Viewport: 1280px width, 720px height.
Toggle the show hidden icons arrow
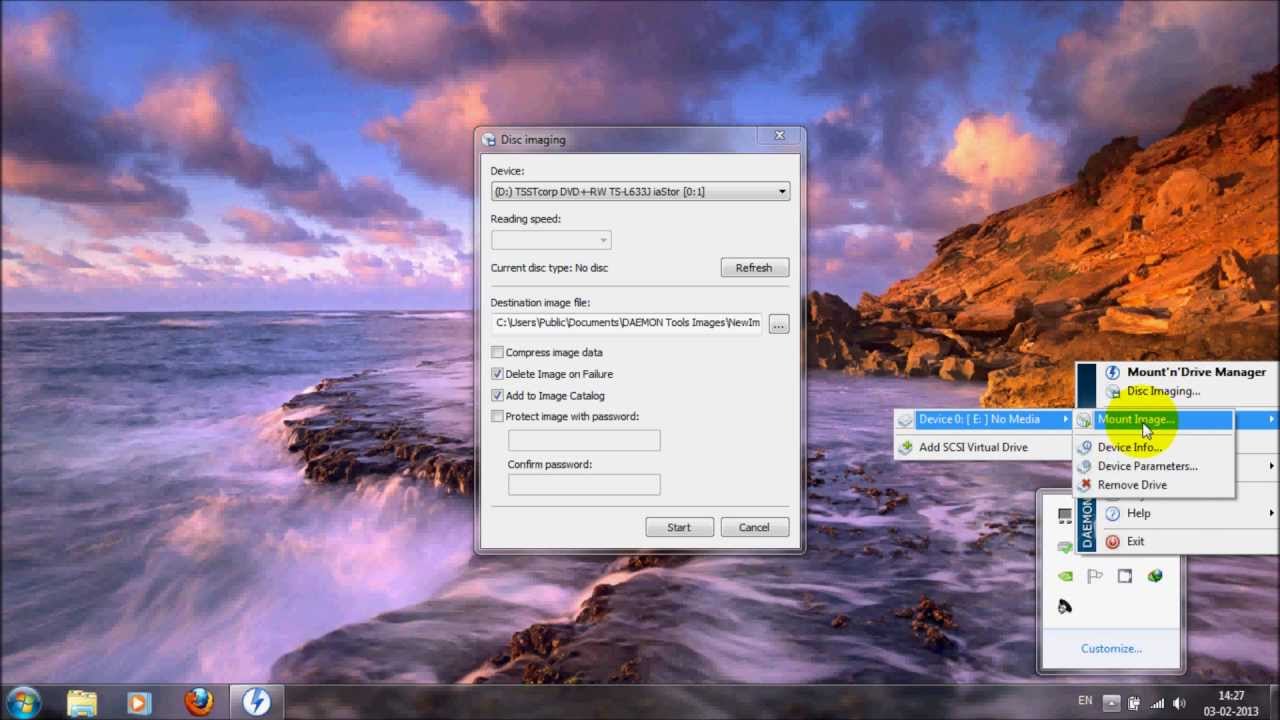1112,703
